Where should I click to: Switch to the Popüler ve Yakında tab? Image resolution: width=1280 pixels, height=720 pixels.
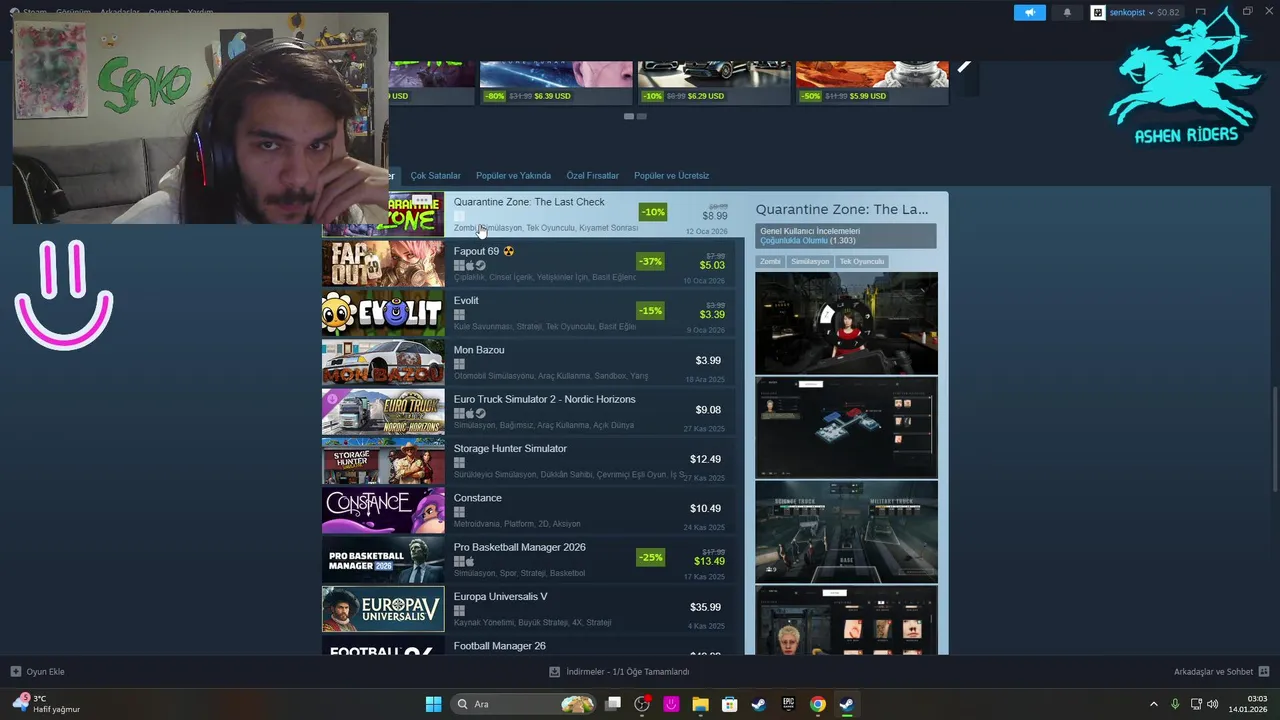513,176
